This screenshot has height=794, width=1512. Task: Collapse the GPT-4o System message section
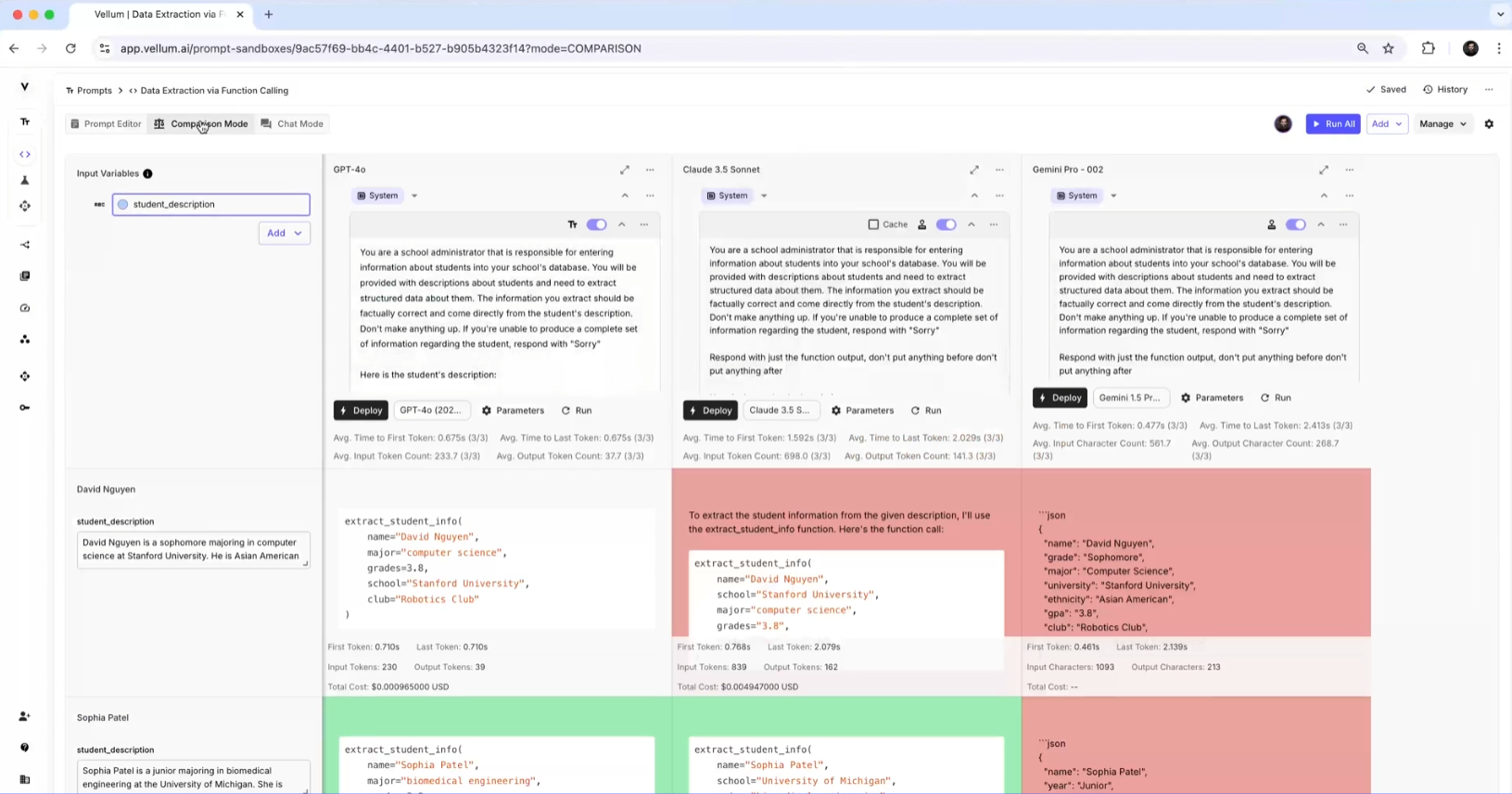point(625,196)
